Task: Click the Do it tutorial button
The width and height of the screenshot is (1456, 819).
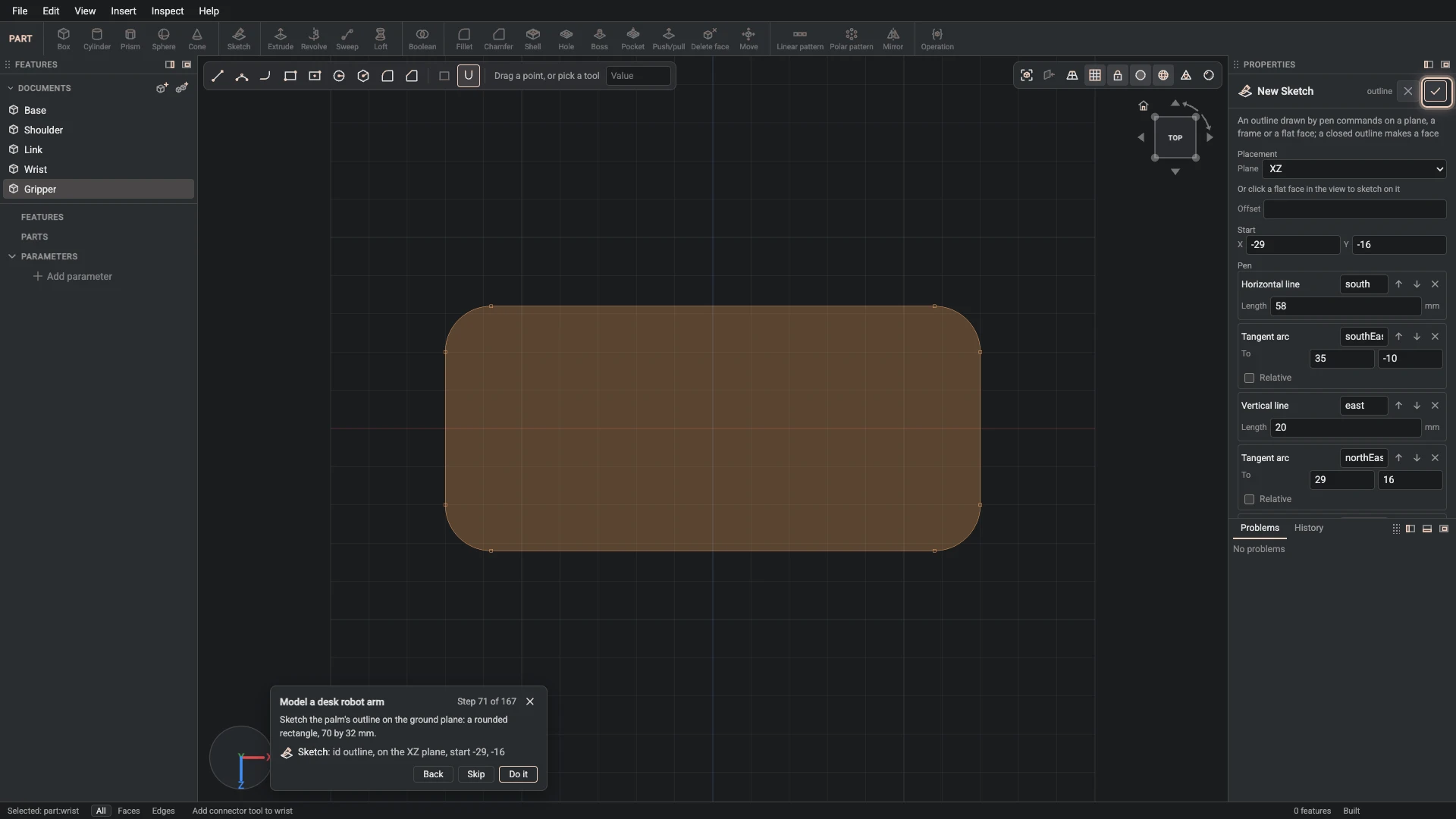Action: point(519,774)
